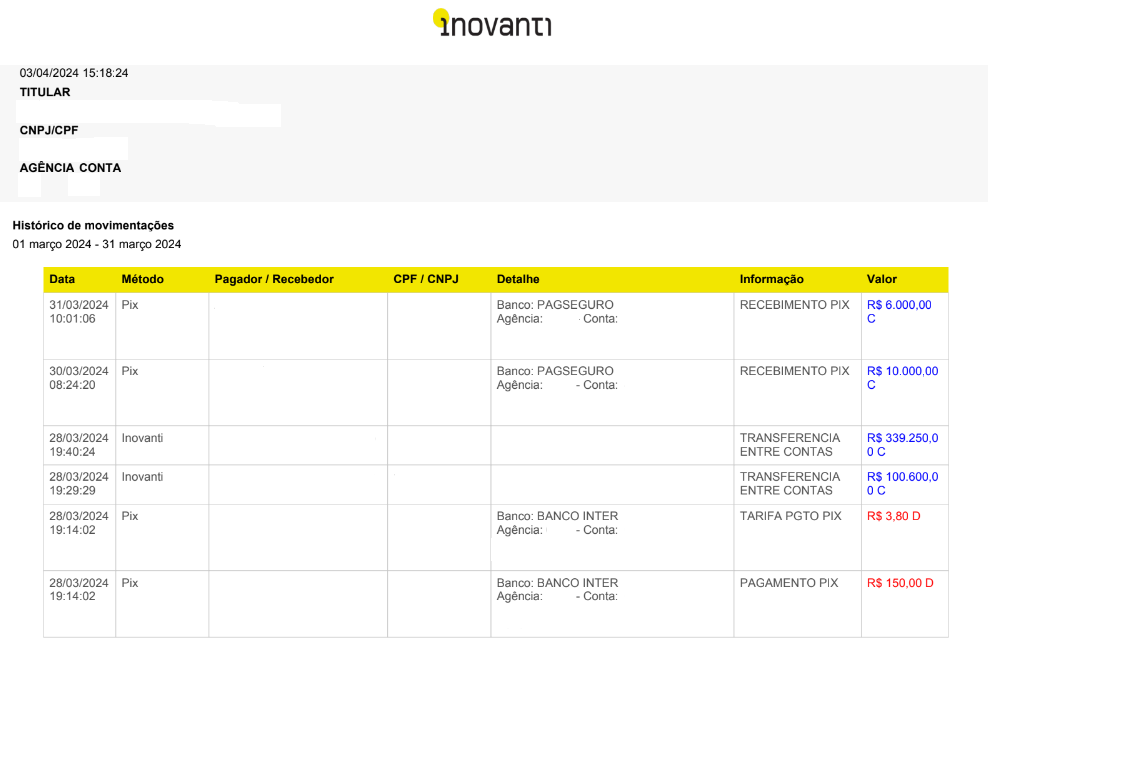The image size is (1132, 759).
Task: Click the Informação column header
Action: [771, 279]
